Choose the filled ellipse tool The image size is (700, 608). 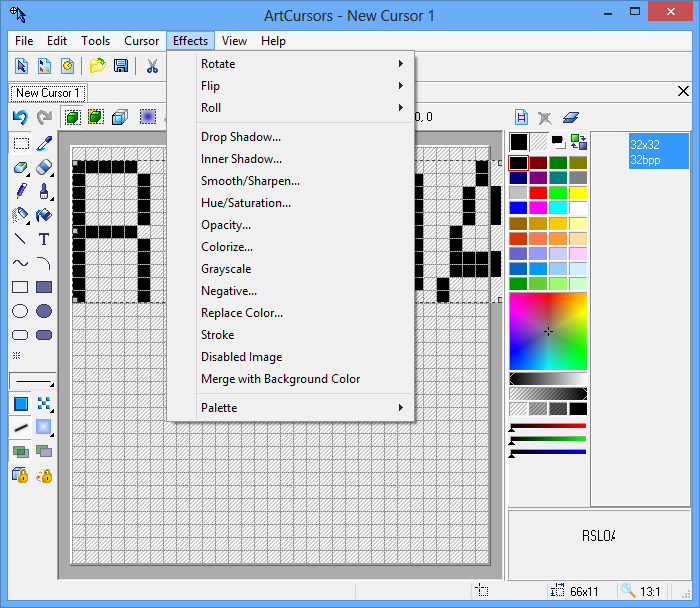coord(44,311)
